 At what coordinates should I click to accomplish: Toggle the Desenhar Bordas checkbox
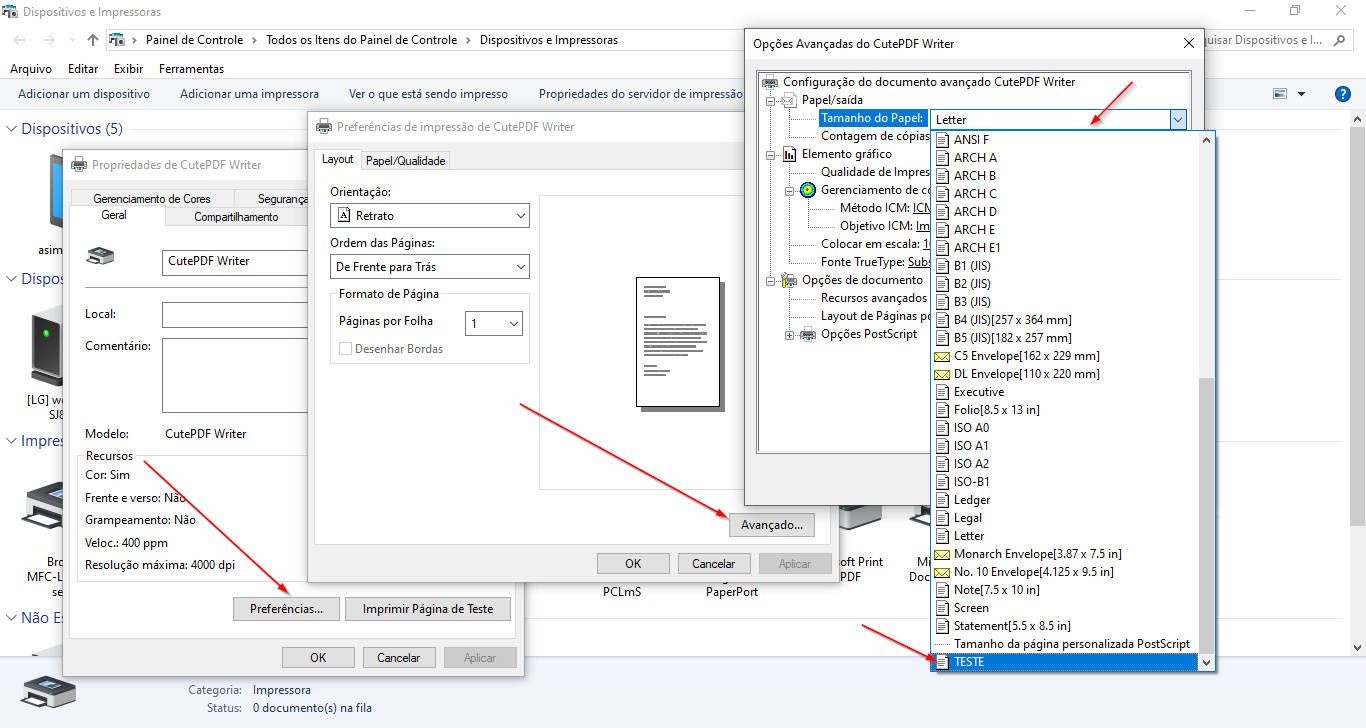point(346,349)
